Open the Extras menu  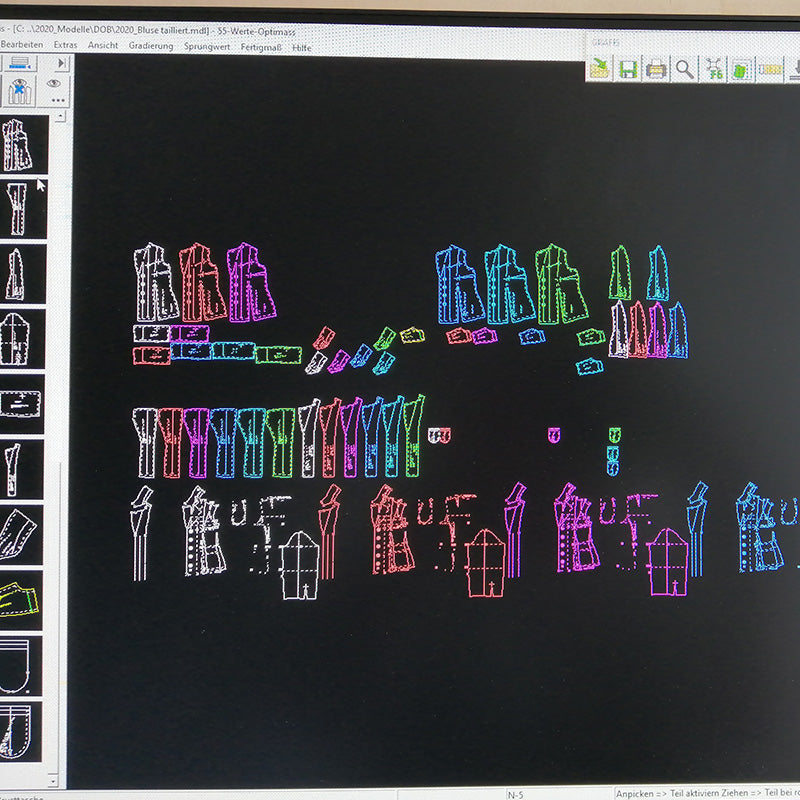point(65,46)
